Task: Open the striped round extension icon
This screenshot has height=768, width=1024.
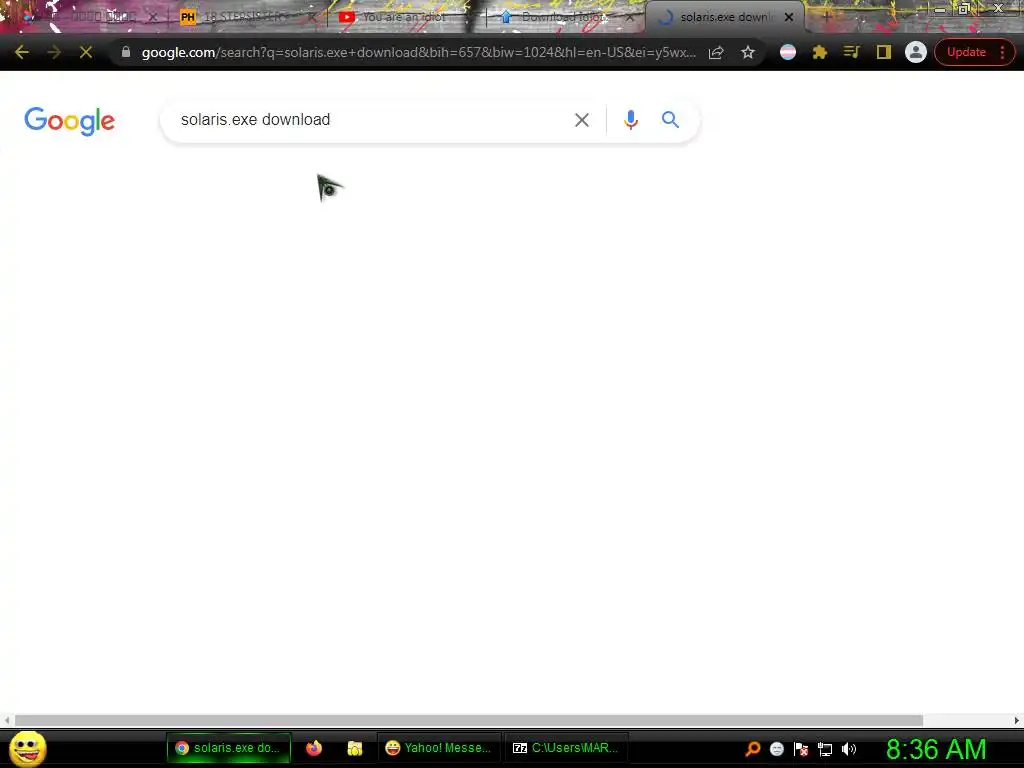Action: pos(788,52)
